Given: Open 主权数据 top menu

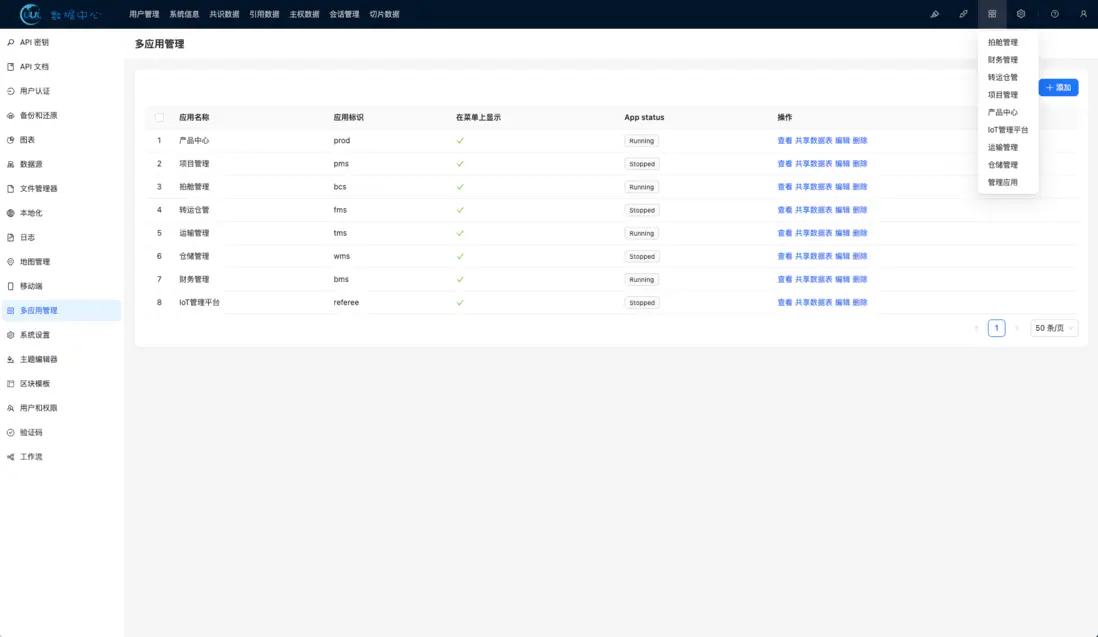Looking at the screenshot, I should pos(304,14).
